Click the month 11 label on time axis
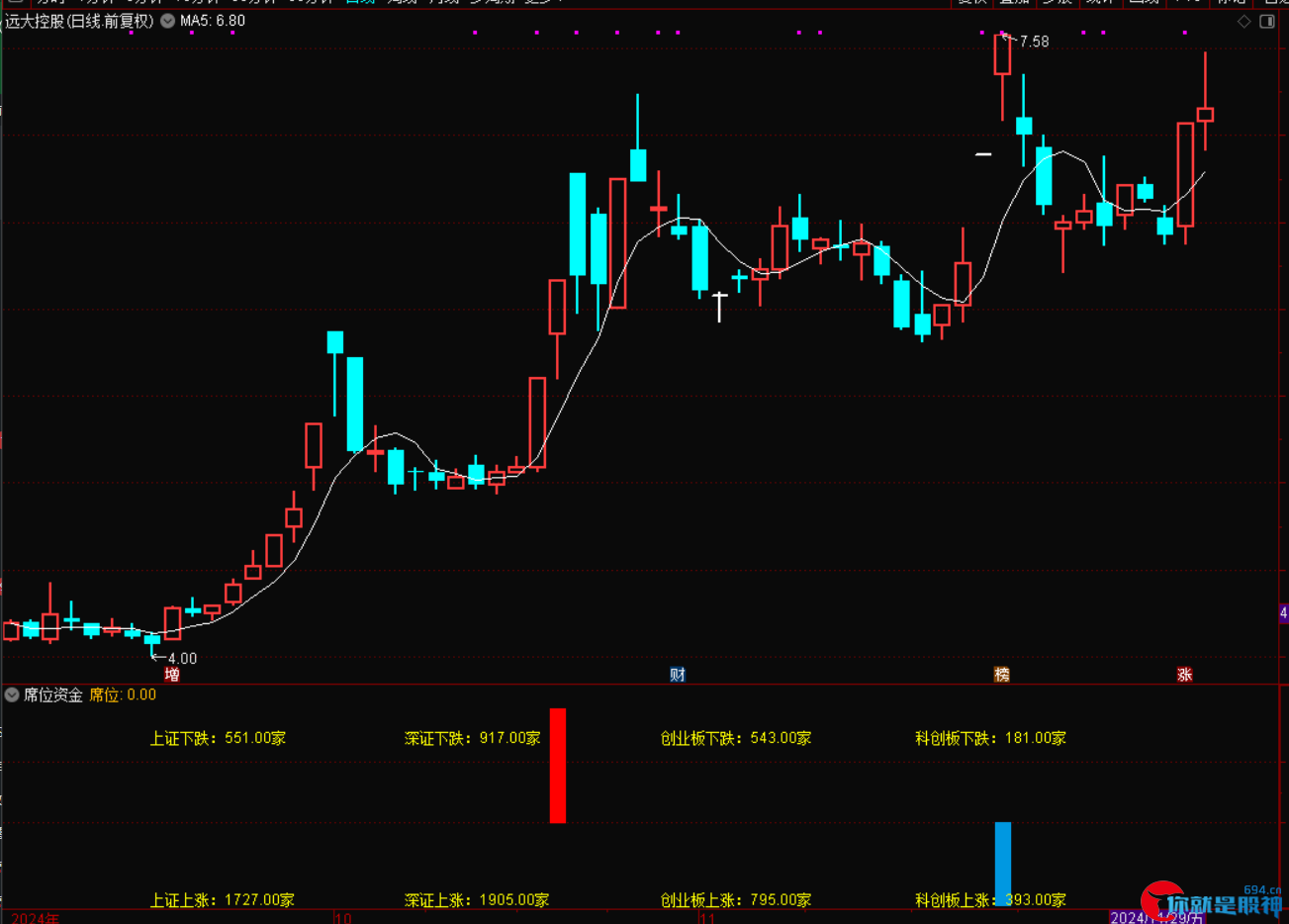Viewport: 1289px width, 924px height. 707,918
